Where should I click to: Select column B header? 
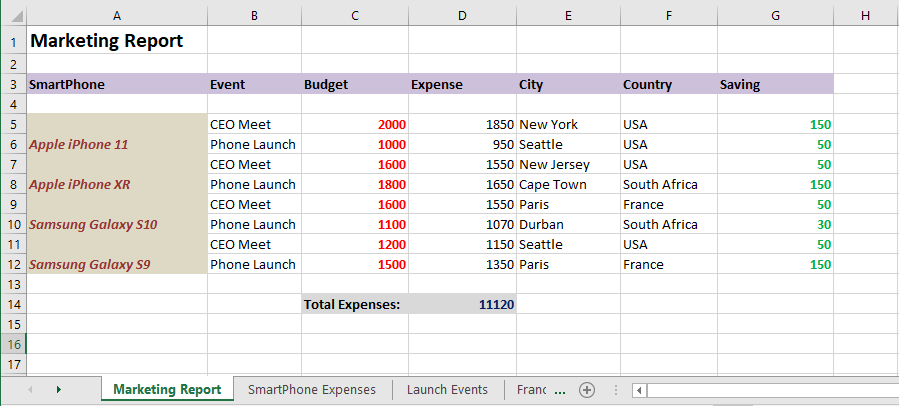[254, 16]
